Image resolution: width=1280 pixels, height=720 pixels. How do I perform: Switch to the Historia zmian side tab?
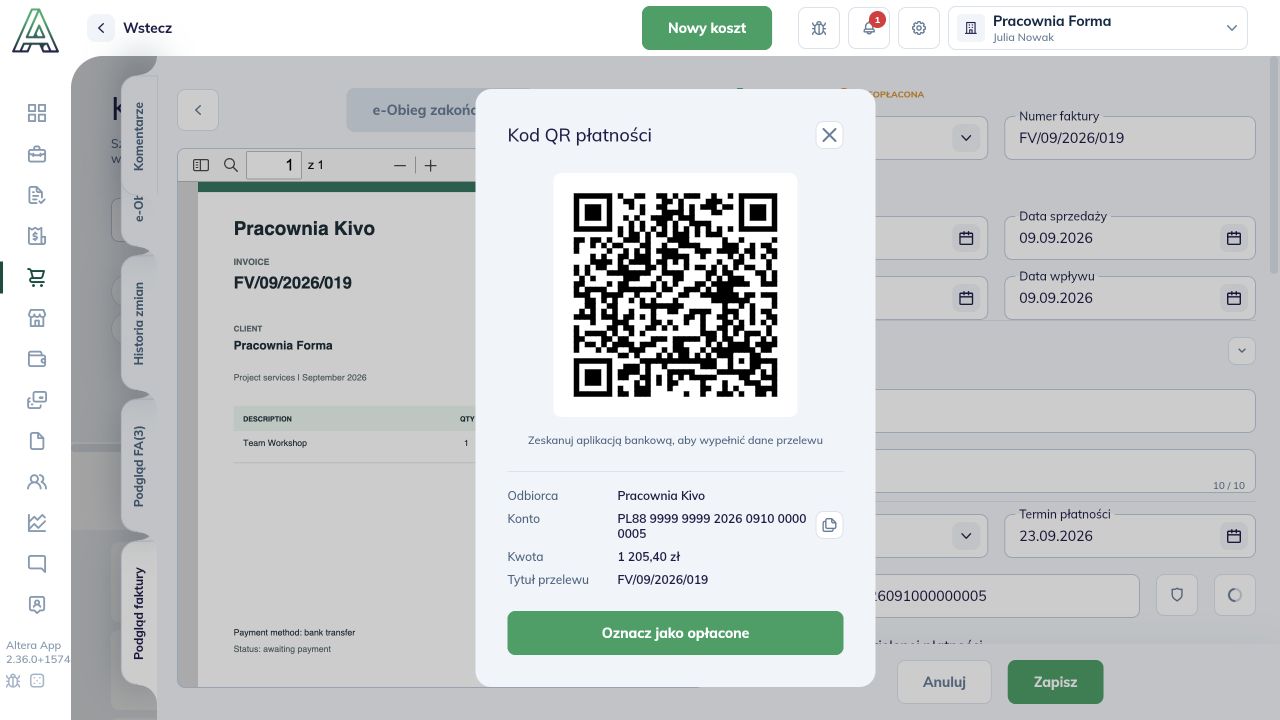point(139,322)
